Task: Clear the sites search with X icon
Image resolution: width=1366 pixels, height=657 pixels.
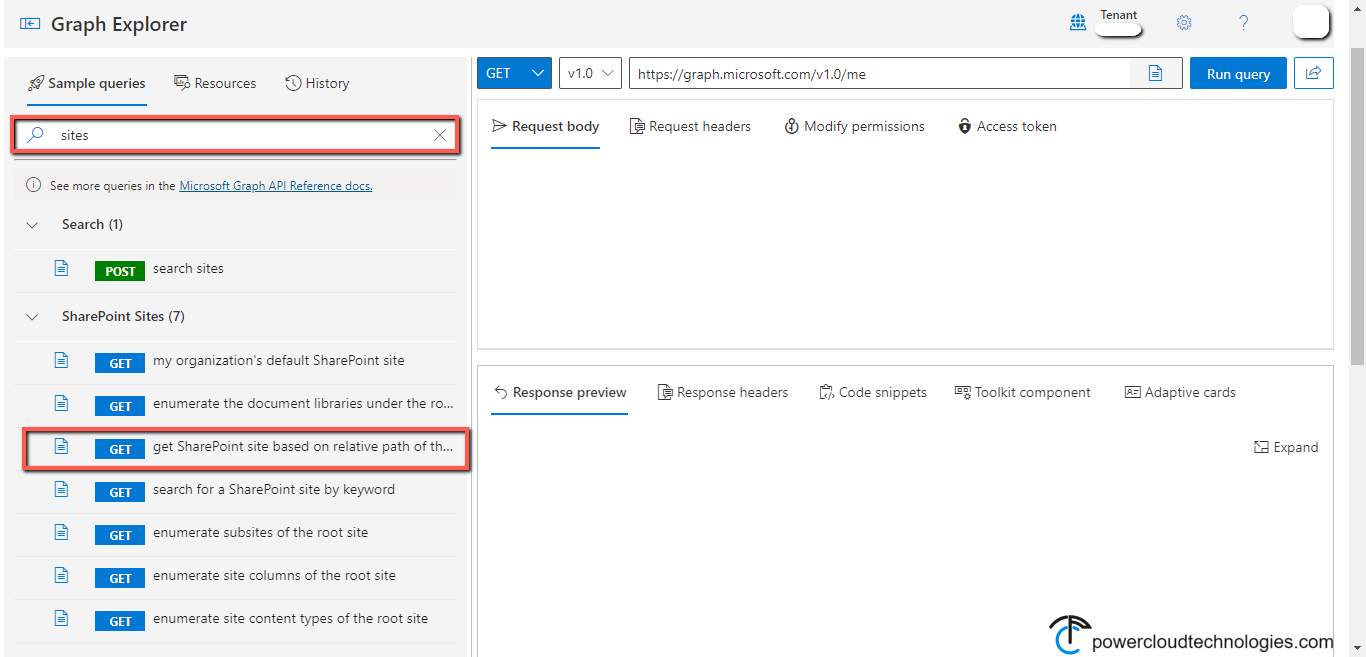Action: (x=440, y=135)
